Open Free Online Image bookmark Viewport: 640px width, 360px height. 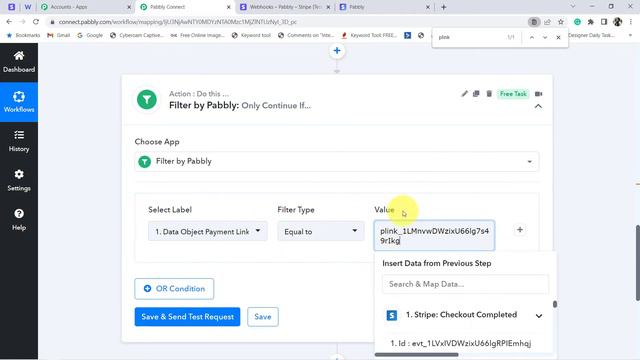click(198, 36)
